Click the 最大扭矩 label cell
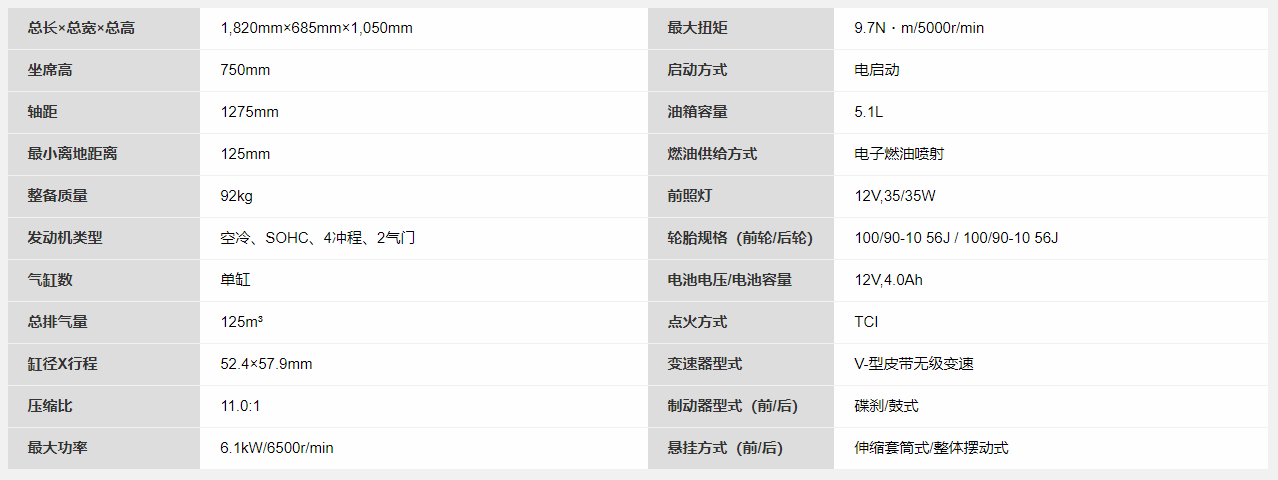Image resolution: width=1278 pixels, height=480 pixels. (741, 28)
